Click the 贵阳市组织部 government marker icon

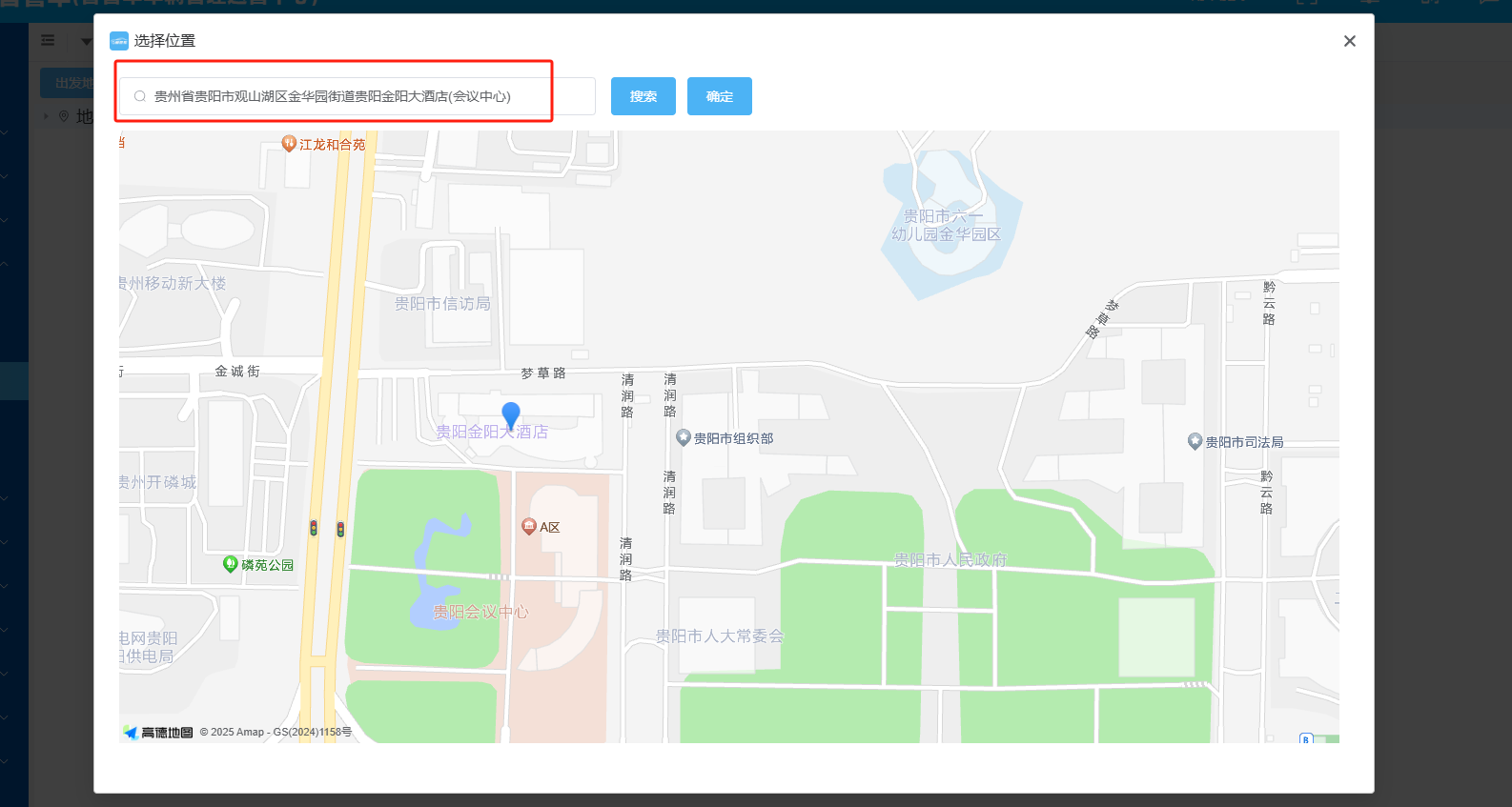684,438
